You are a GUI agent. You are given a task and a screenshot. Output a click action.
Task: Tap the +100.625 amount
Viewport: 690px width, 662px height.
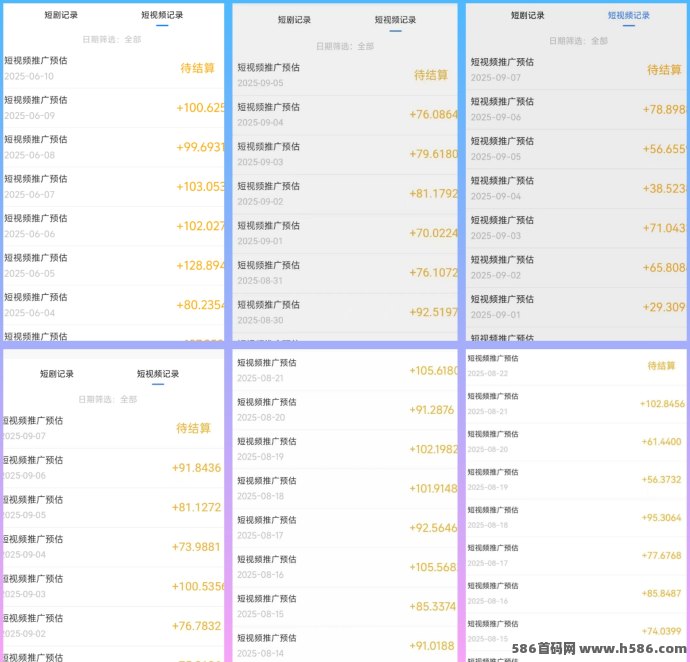pyautogui.click(x=200, y=108)
